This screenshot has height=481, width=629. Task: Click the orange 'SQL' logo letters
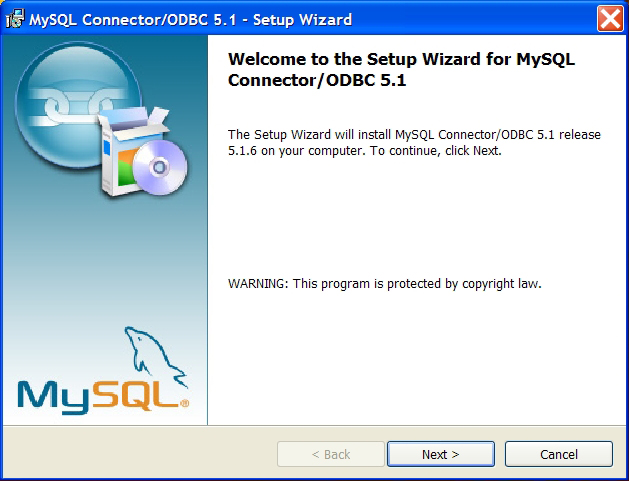point(136,395)
